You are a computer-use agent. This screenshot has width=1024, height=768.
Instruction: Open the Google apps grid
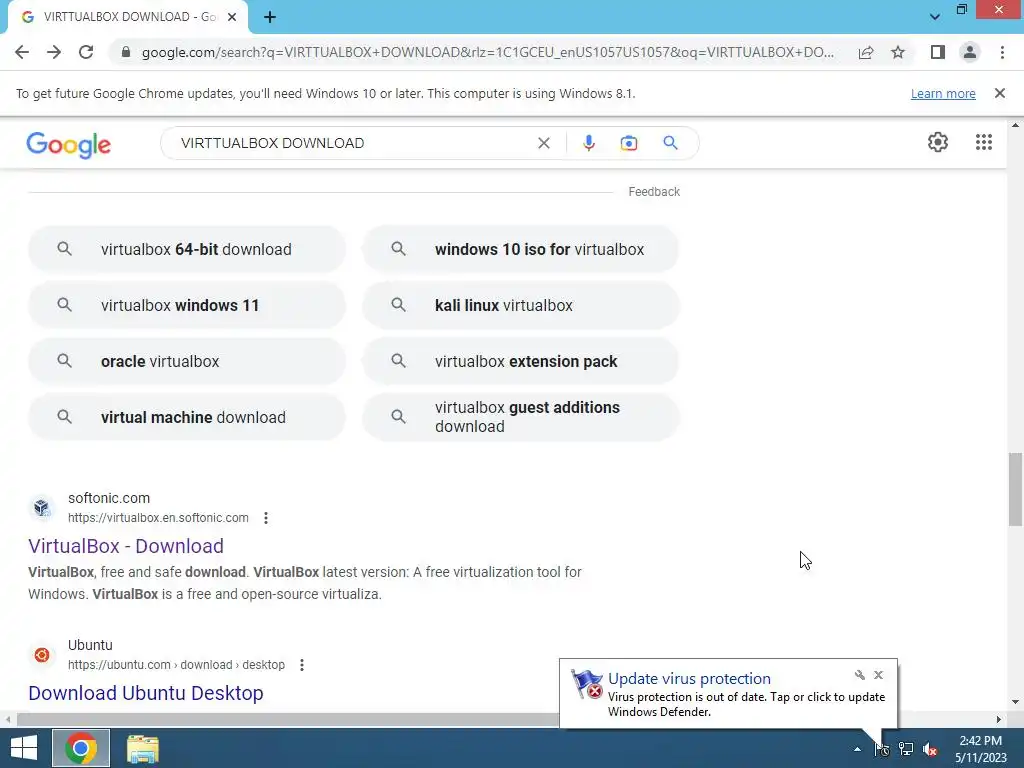984,142
